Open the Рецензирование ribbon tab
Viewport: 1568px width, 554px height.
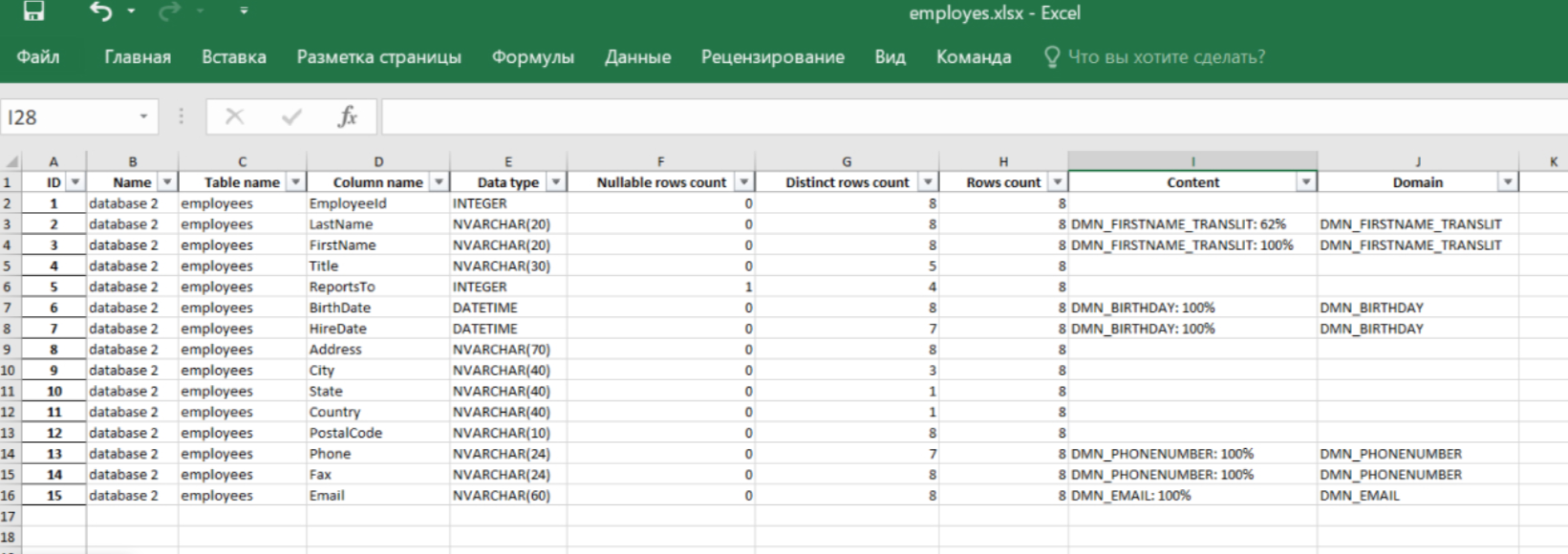[773, 57]
